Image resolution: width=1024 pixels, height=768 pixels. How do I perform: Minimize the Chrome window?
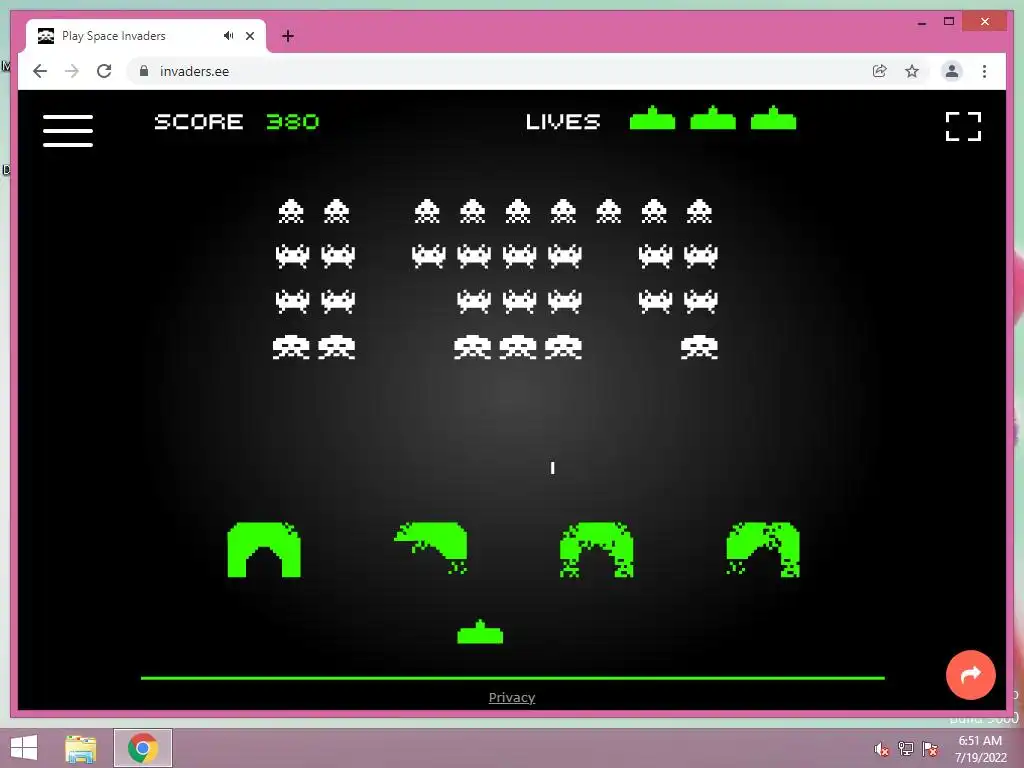pyautogui.click(x=922, y=22)
